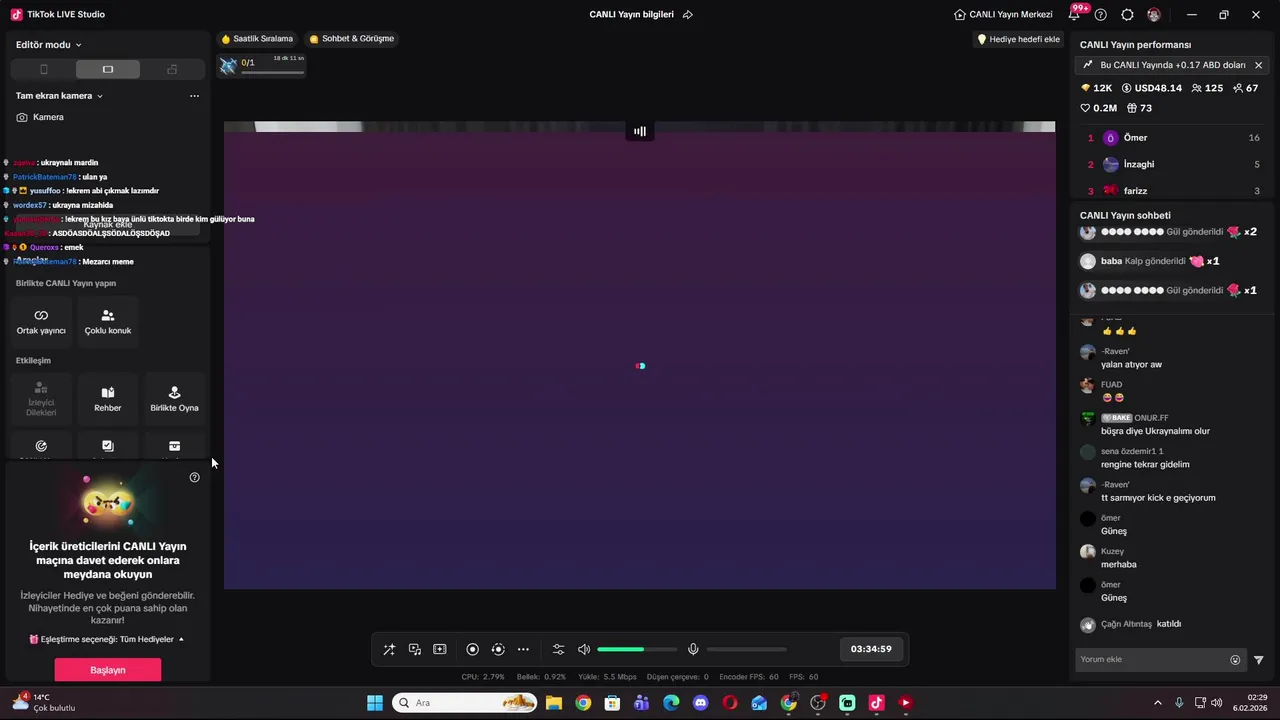Click the dashed-ring record icon
The width and height of the screenshot is (1280, 720).
(498, 649)
